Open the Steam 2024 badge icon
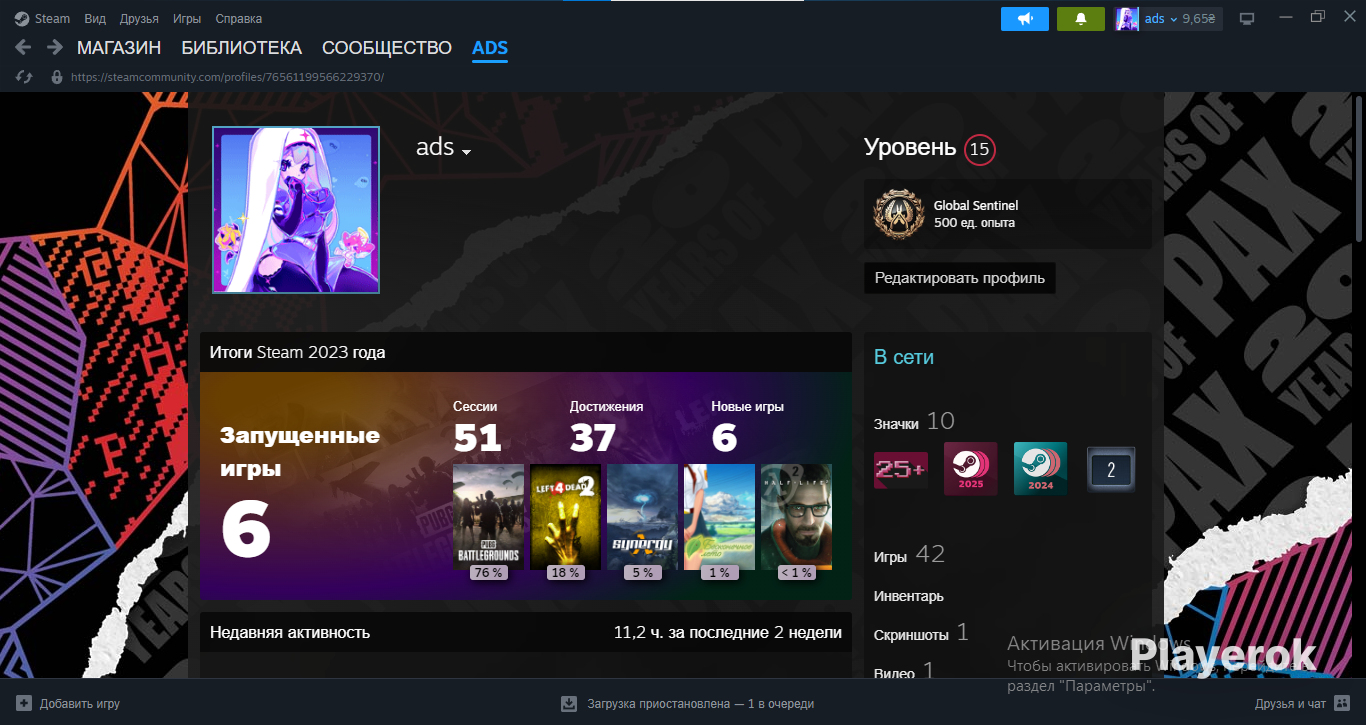The image size is (1366, 725). point(1041,469)
